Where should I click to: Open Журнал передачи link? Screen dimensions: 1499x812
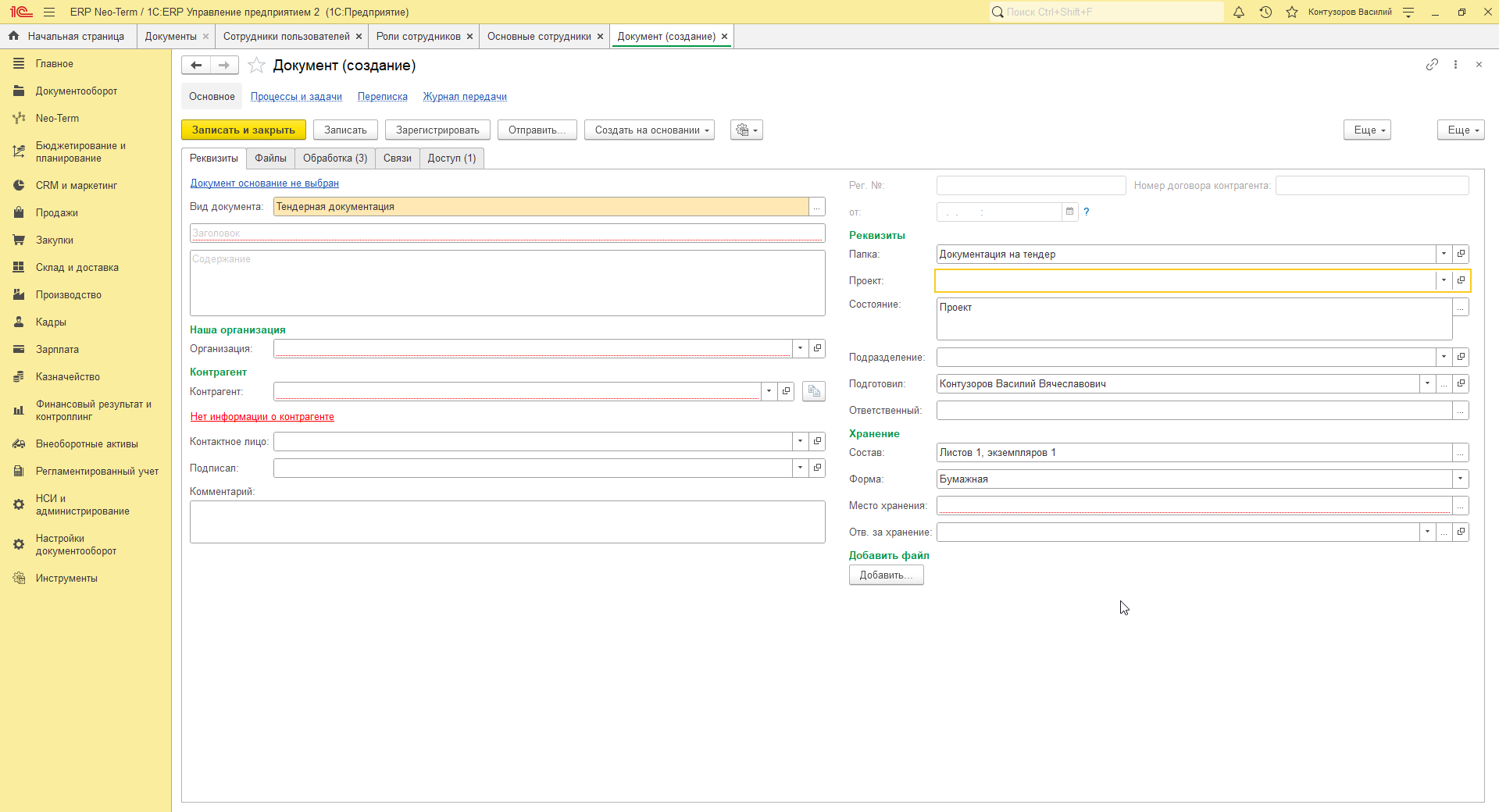tap(465, 97)
